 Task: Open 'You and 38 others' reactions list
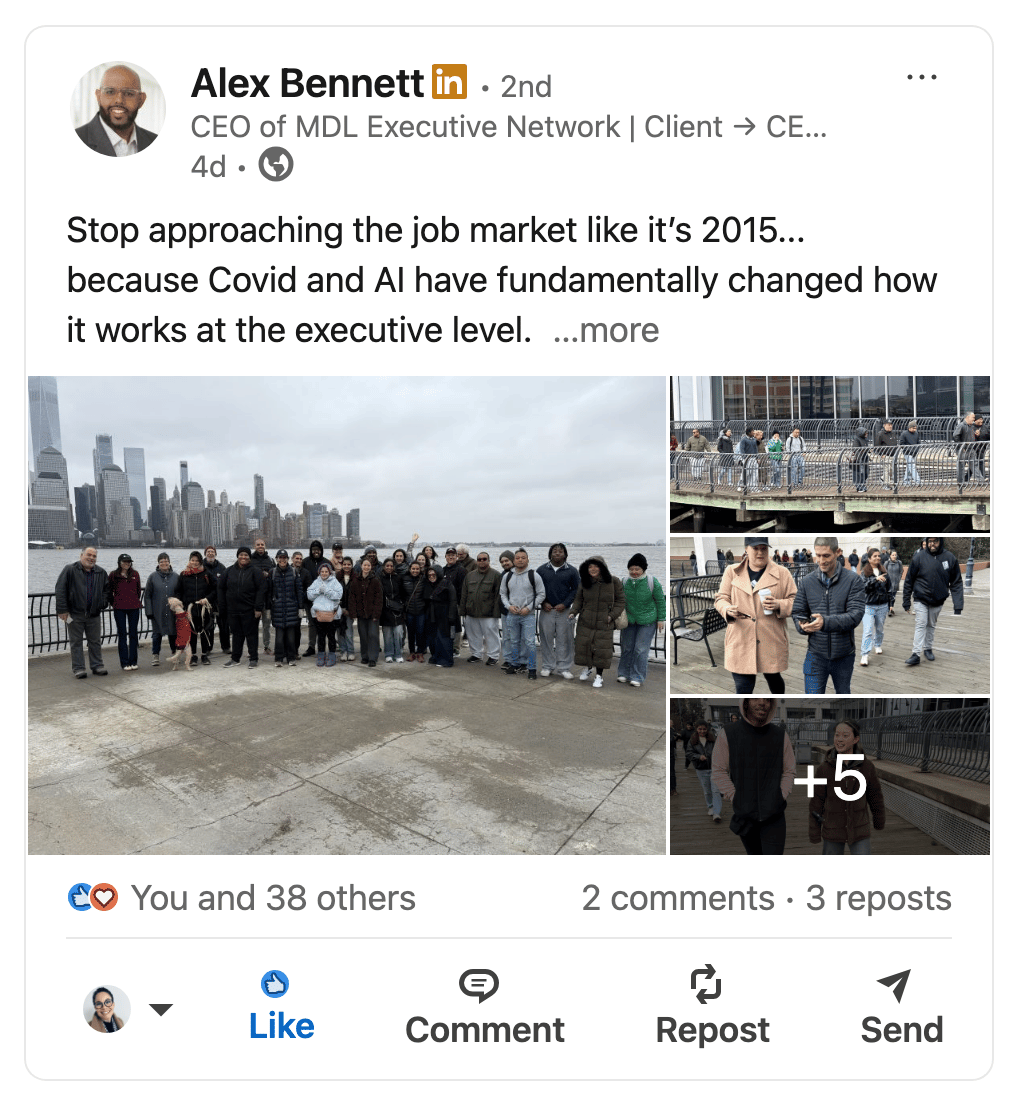coord(273,898)
